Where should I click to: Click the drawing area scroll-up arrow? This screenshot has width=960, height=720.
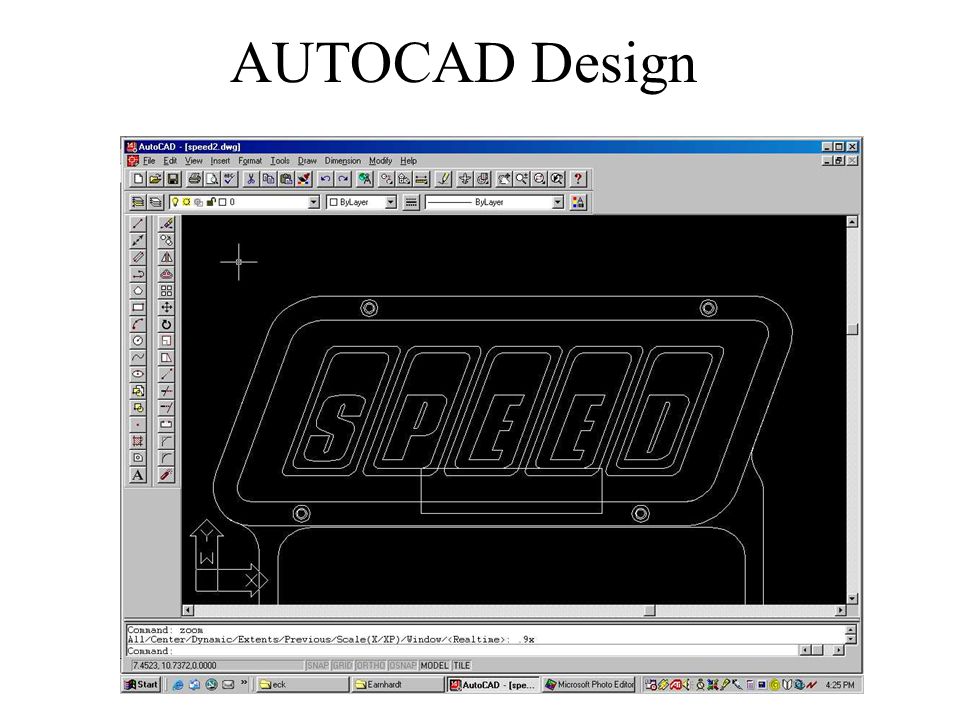(852, 222)
